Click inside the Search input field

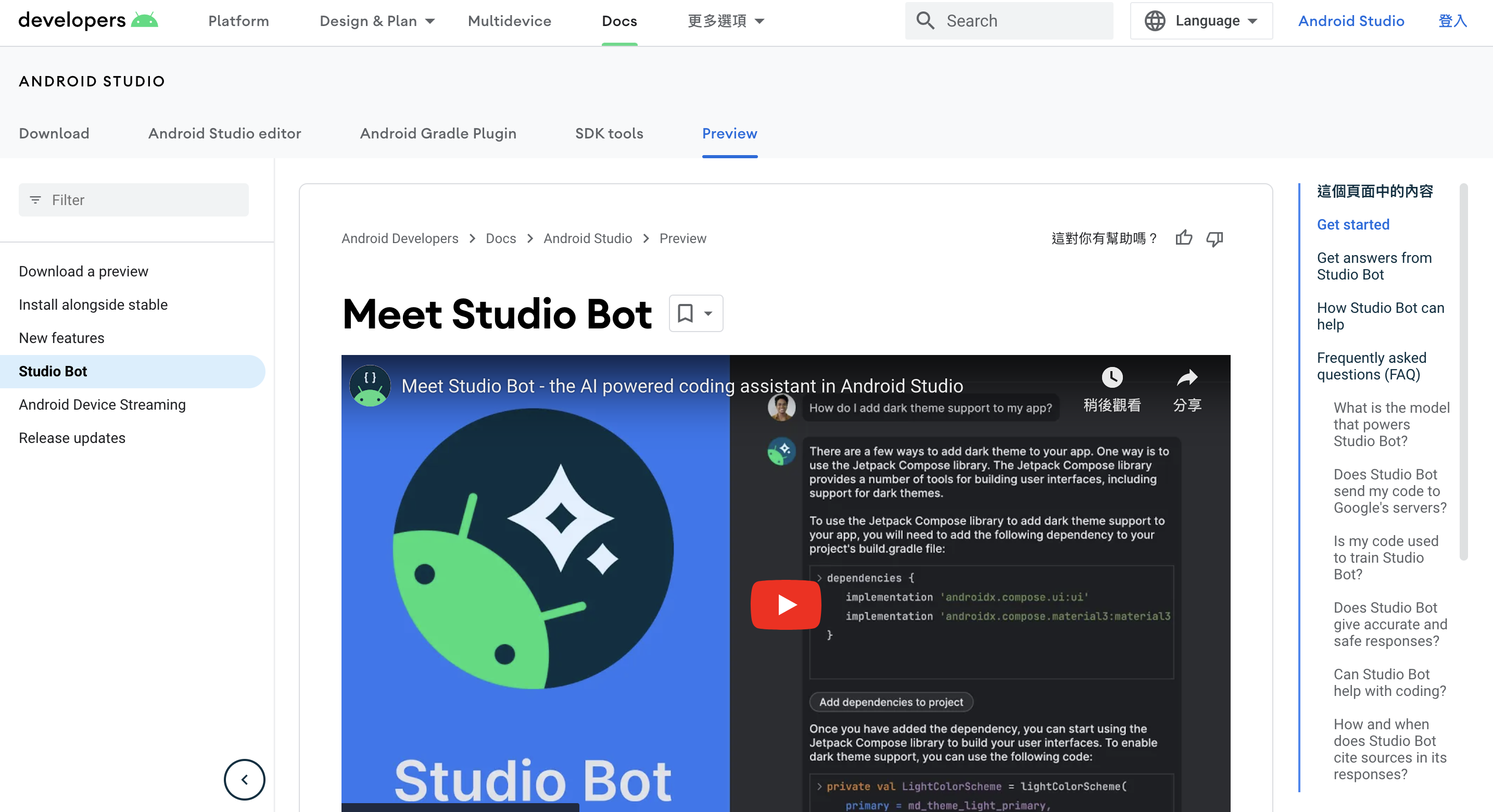[1014, 20]
